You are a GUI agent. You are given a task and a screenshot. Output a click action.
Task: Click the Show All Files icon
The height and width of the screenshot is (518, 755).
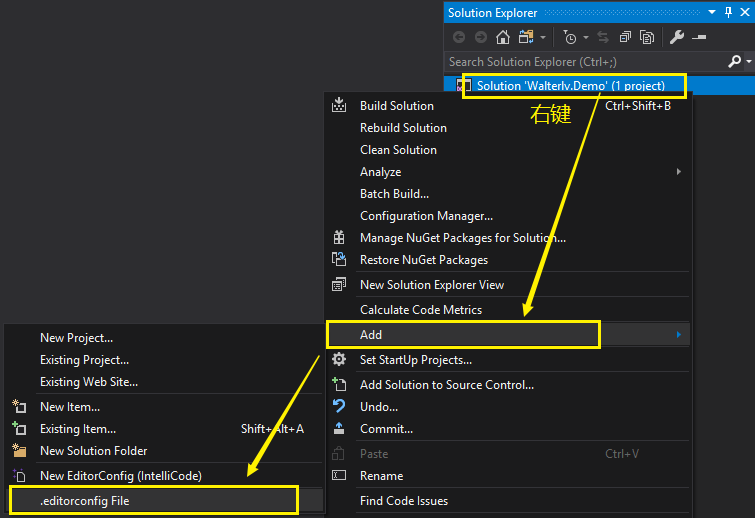(x=647, y=37)
